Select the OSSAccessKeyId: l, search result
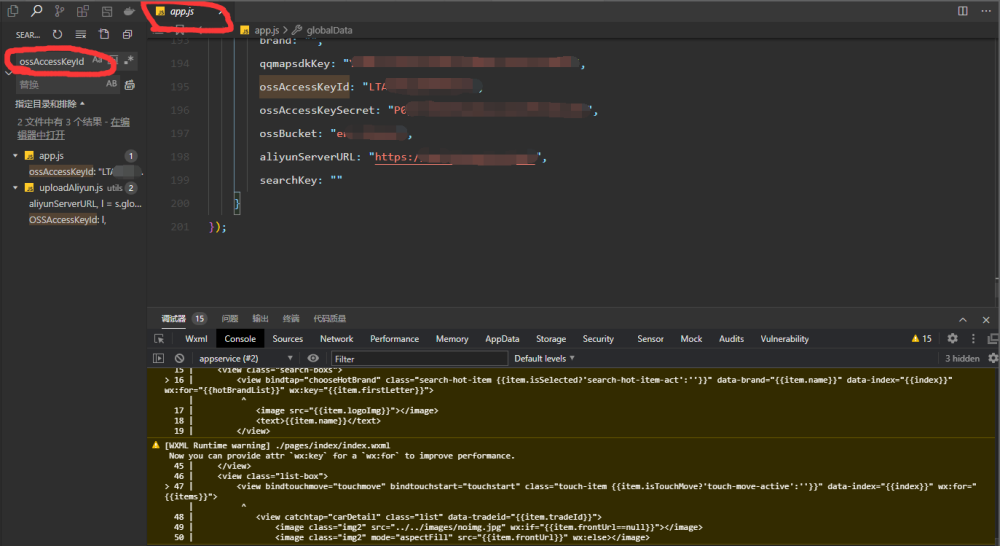 [x=68, y=219]
